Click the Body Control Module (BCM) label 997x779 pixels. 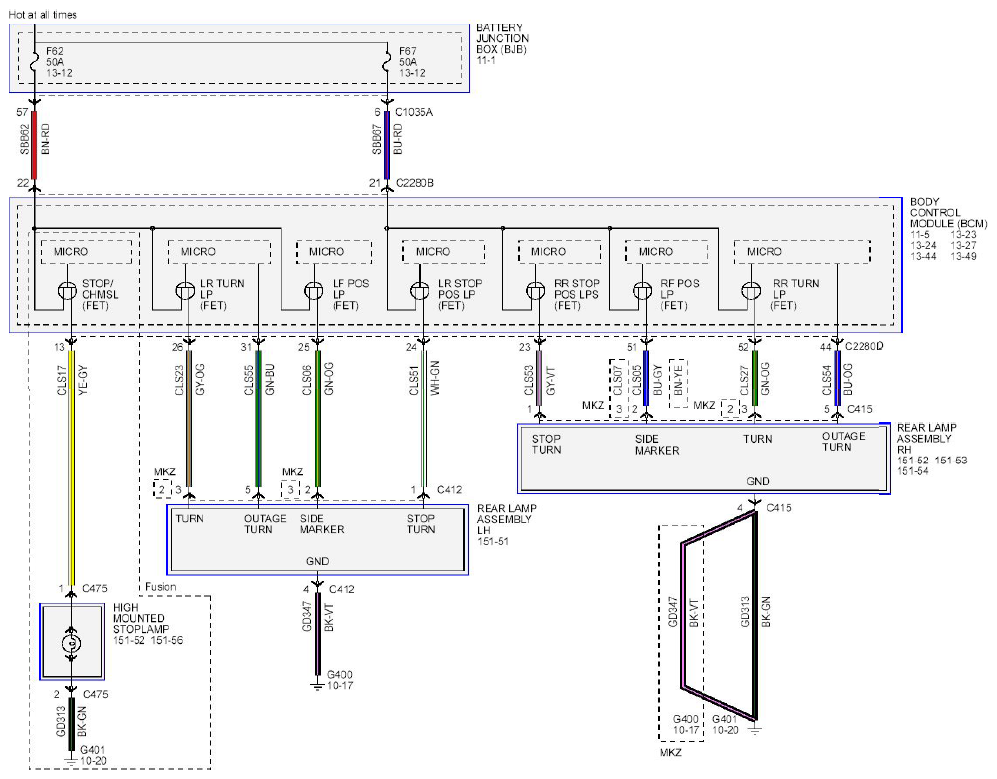click(x=947, y=212)
